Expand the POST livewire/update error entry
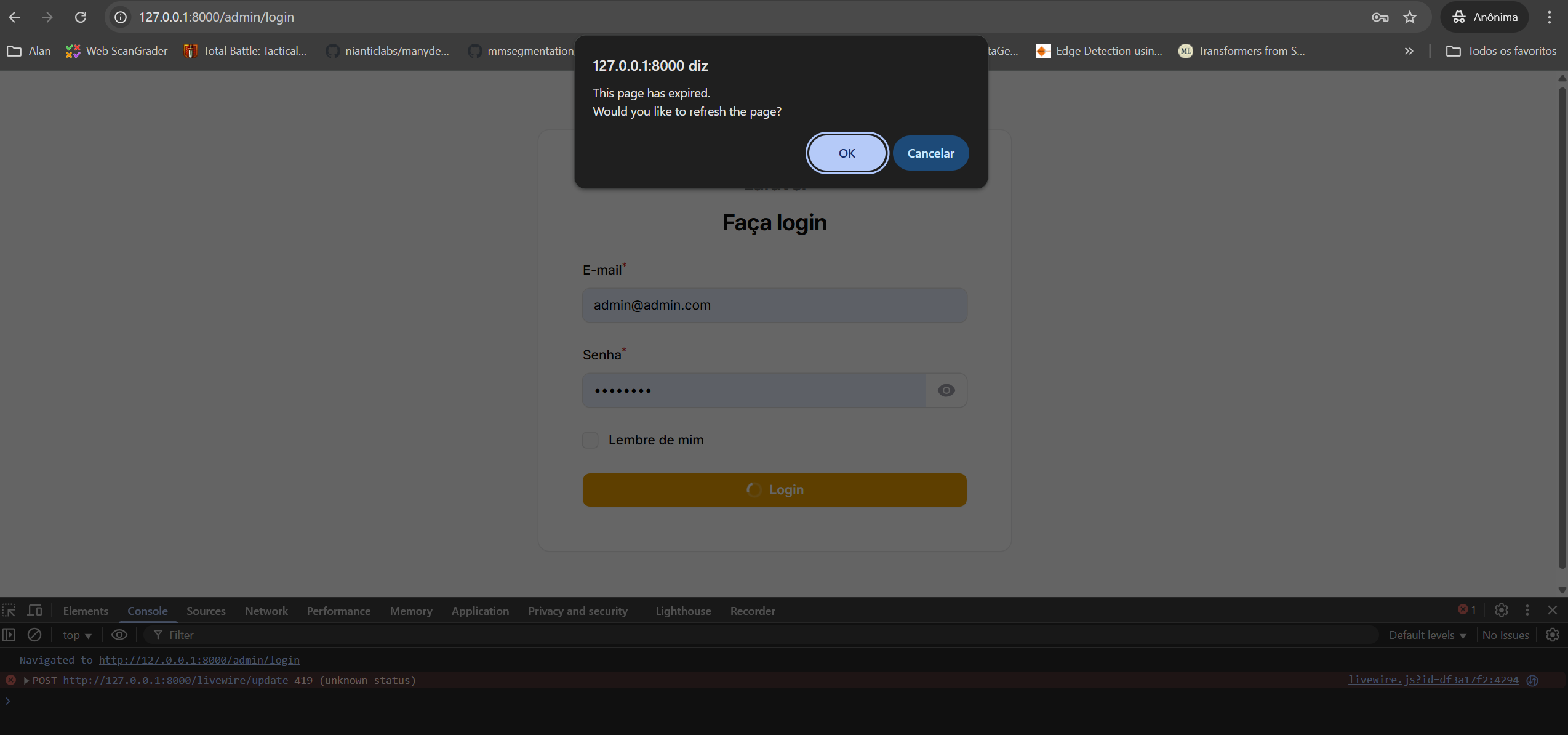 coord(26,680)
